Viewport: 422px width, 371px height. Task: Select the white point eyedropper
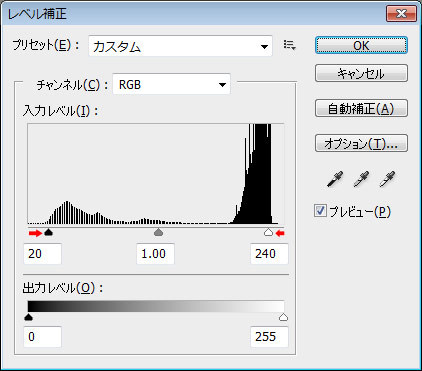(387, 179)
